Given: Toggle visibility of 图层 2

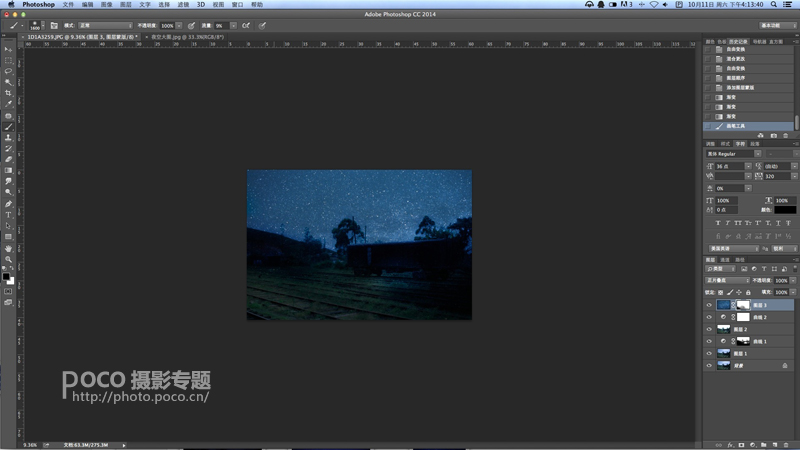Looking at the screenshot, I should (709, 329).
